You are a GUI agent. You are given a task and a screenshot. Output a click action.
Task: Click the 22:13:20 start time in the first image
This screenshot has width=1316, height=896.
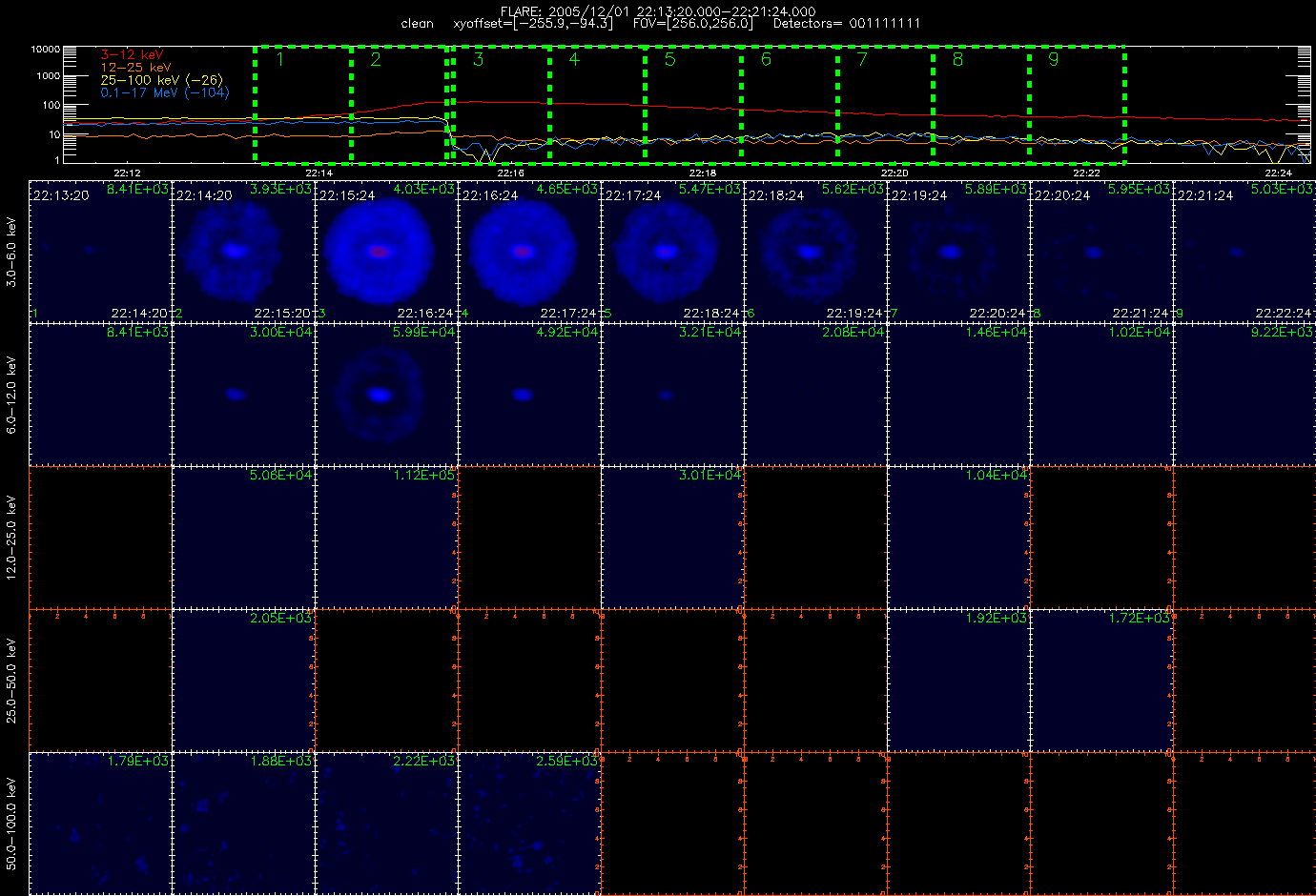tap(61, 195)
